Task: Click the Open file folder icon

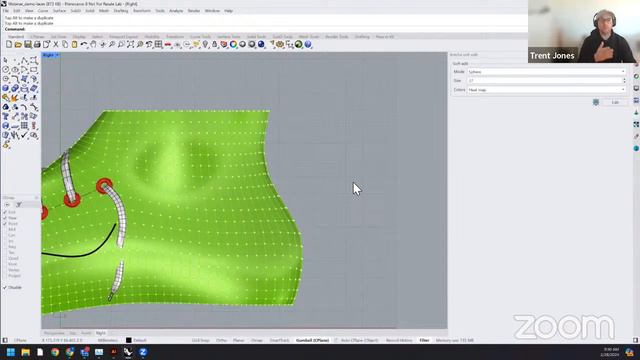Action: coord(18,44)
